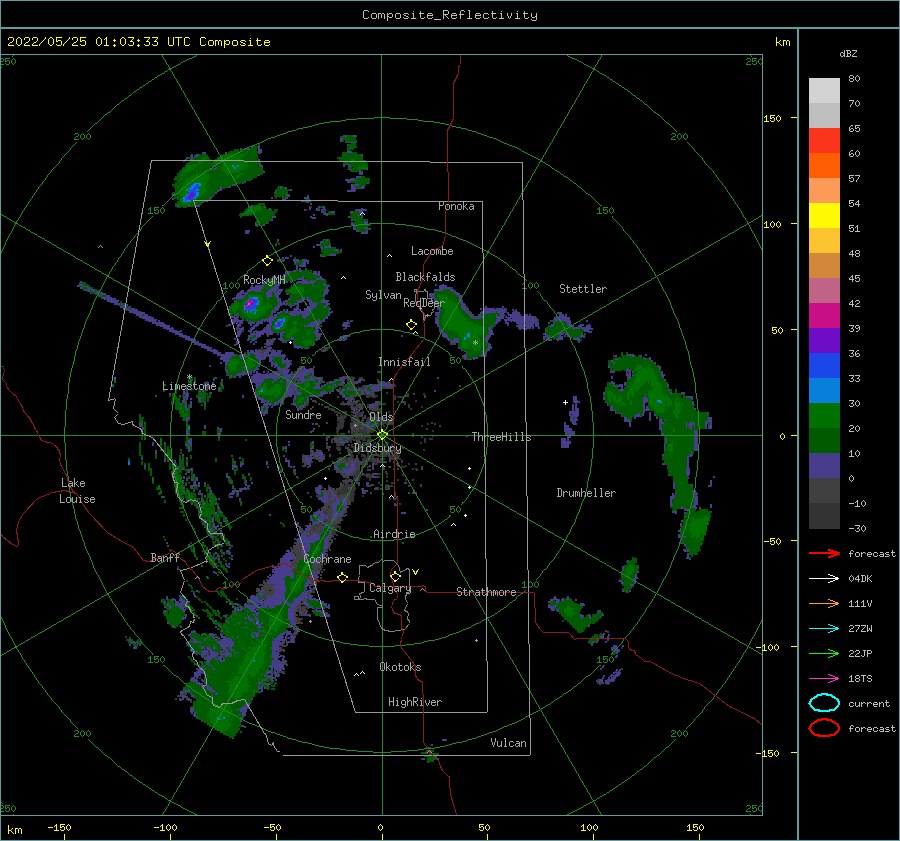Select the magenta 18TS arrow icon
Screen dimensions: 900x841
(x=824, y=679)
